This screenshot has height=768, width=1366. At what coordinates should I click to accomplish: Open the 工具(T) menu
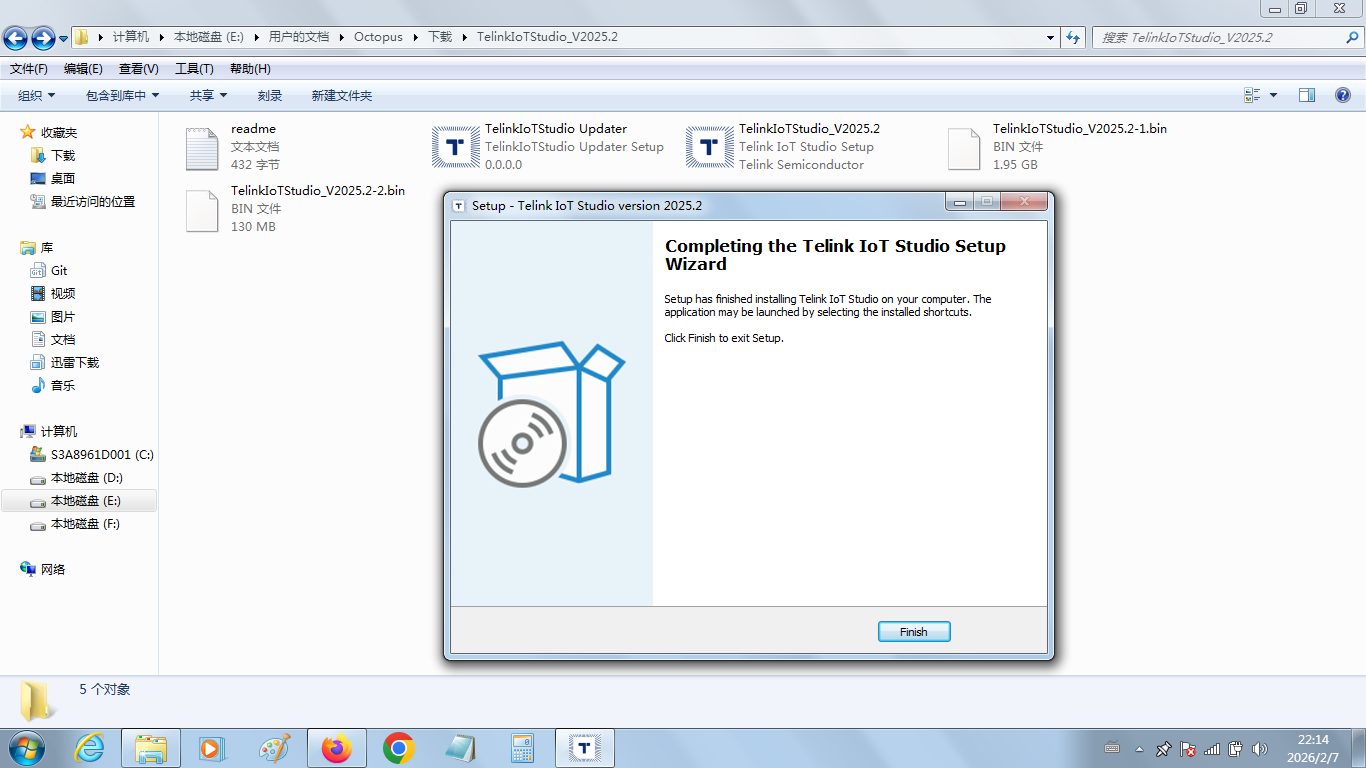click(x=194, y=69)
